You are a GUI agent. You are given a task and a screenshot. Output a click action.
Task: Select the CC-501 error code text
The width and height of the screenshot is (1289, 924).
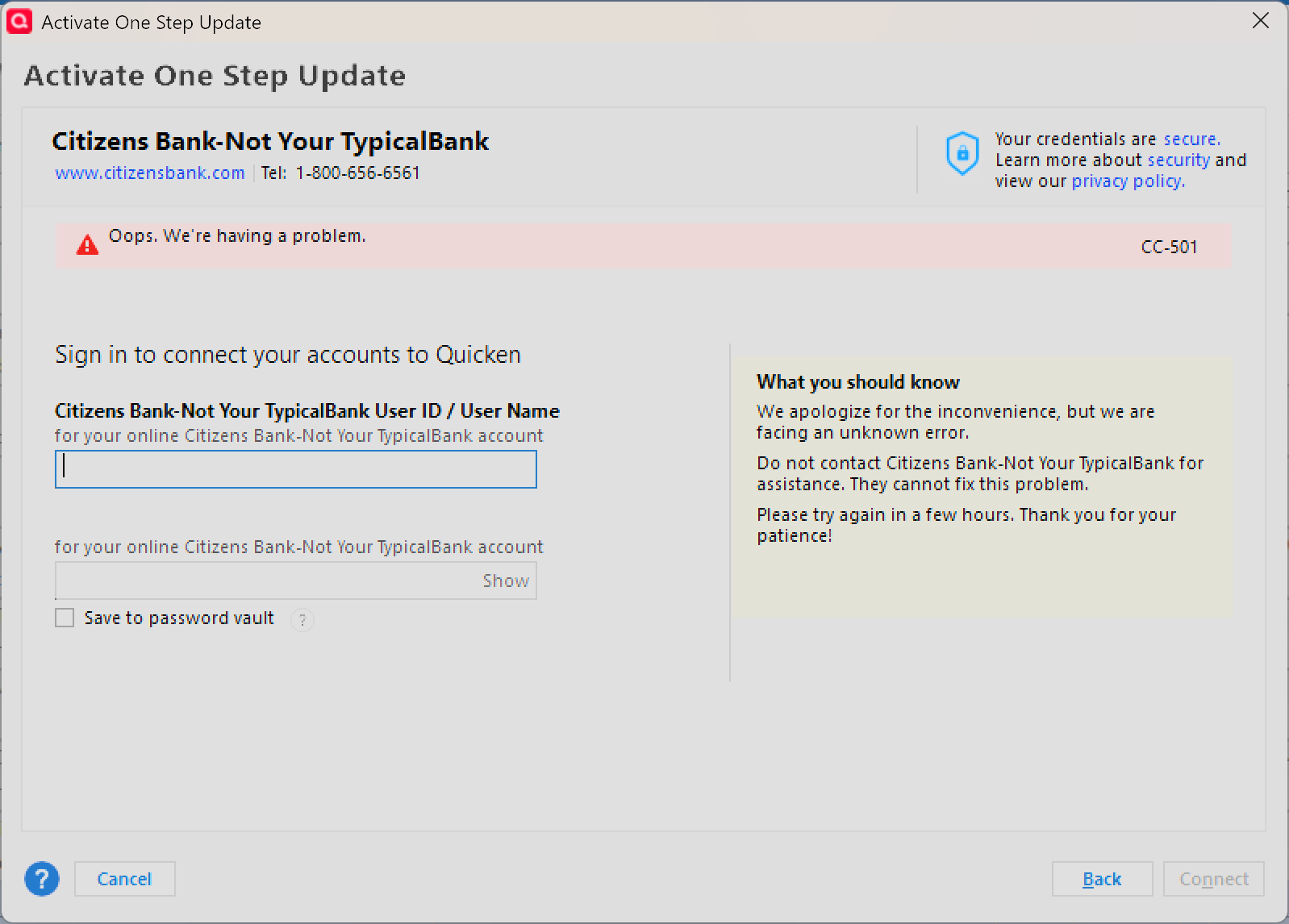(1169, 247)
